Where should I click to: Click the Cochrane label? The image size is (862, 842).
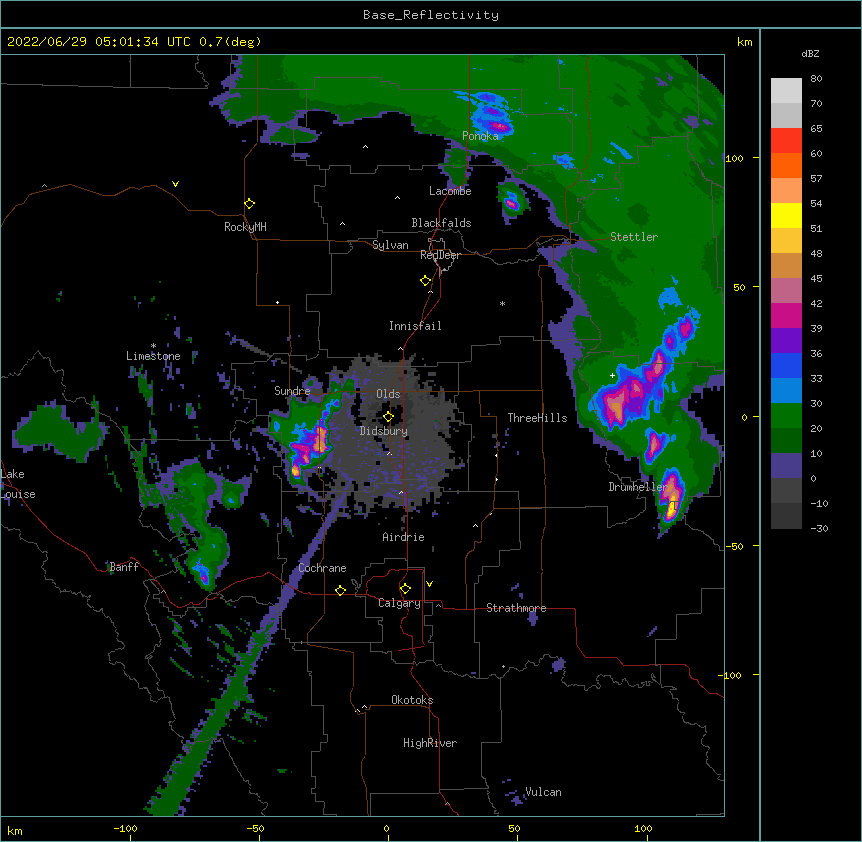point(322,568)
